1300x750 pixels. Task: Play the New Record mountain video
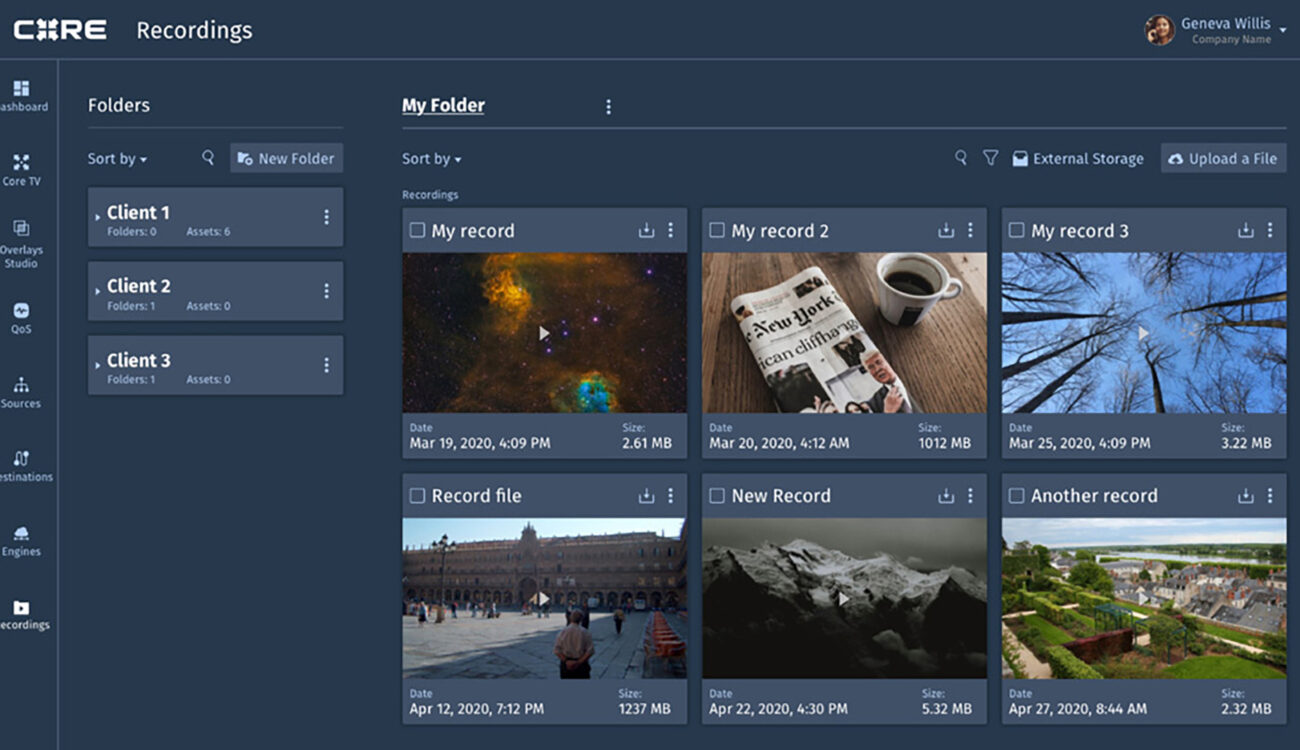click(x=844, y=598)
